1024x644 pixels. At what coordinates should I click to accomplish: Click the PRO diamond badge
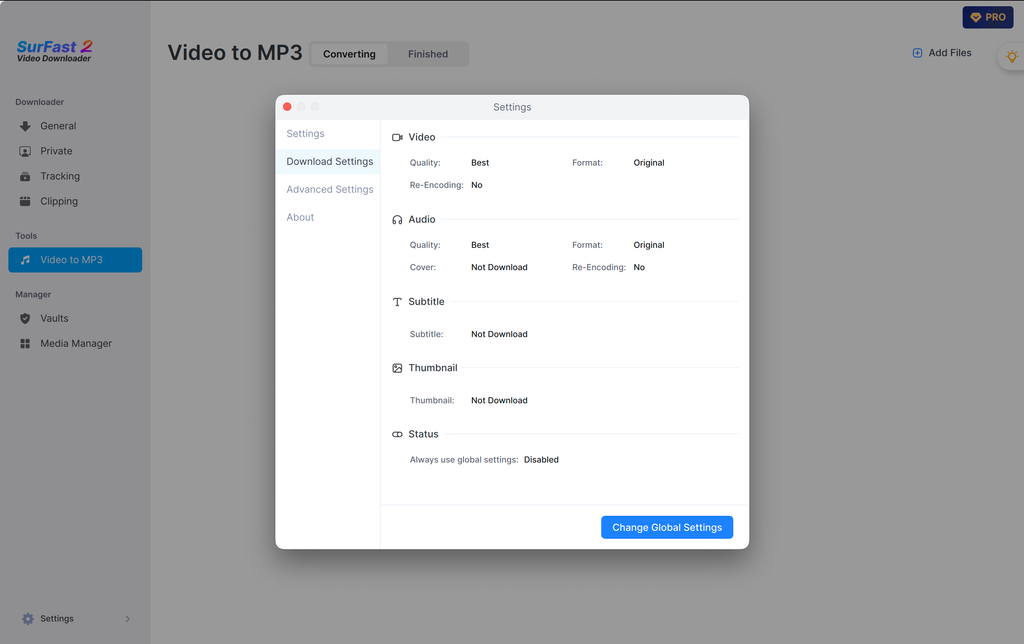coord(987,18)
